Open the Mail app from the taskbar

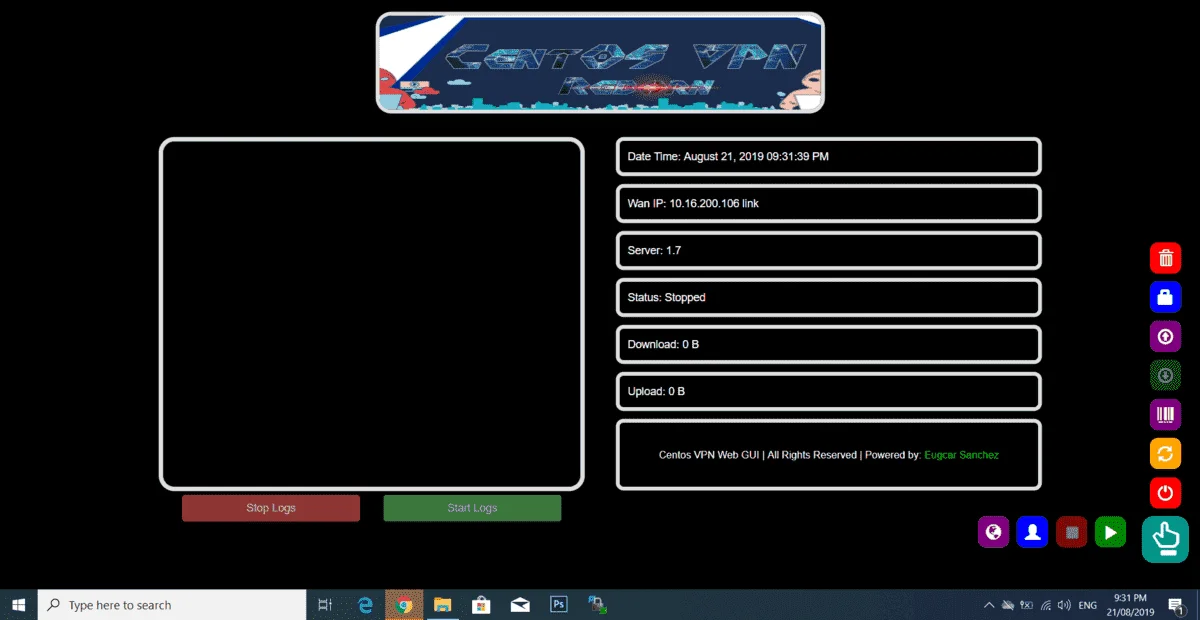coord(520,605)
